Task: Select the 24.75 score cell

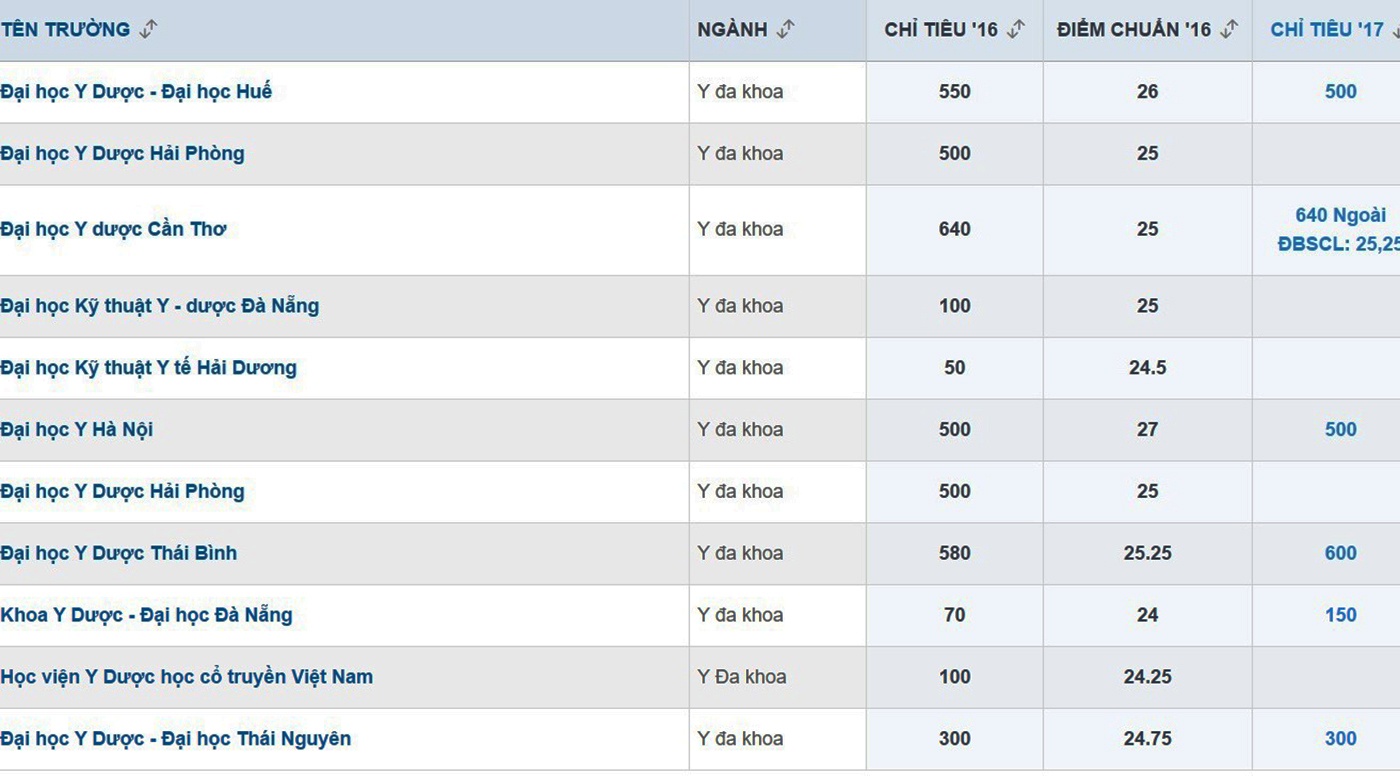Action: tap(1147, 739)
